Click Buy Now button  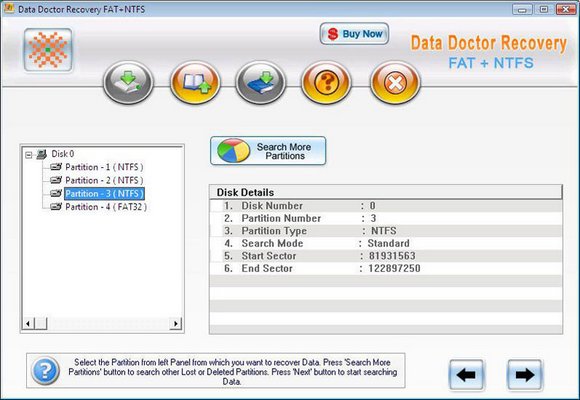(354, 34)
